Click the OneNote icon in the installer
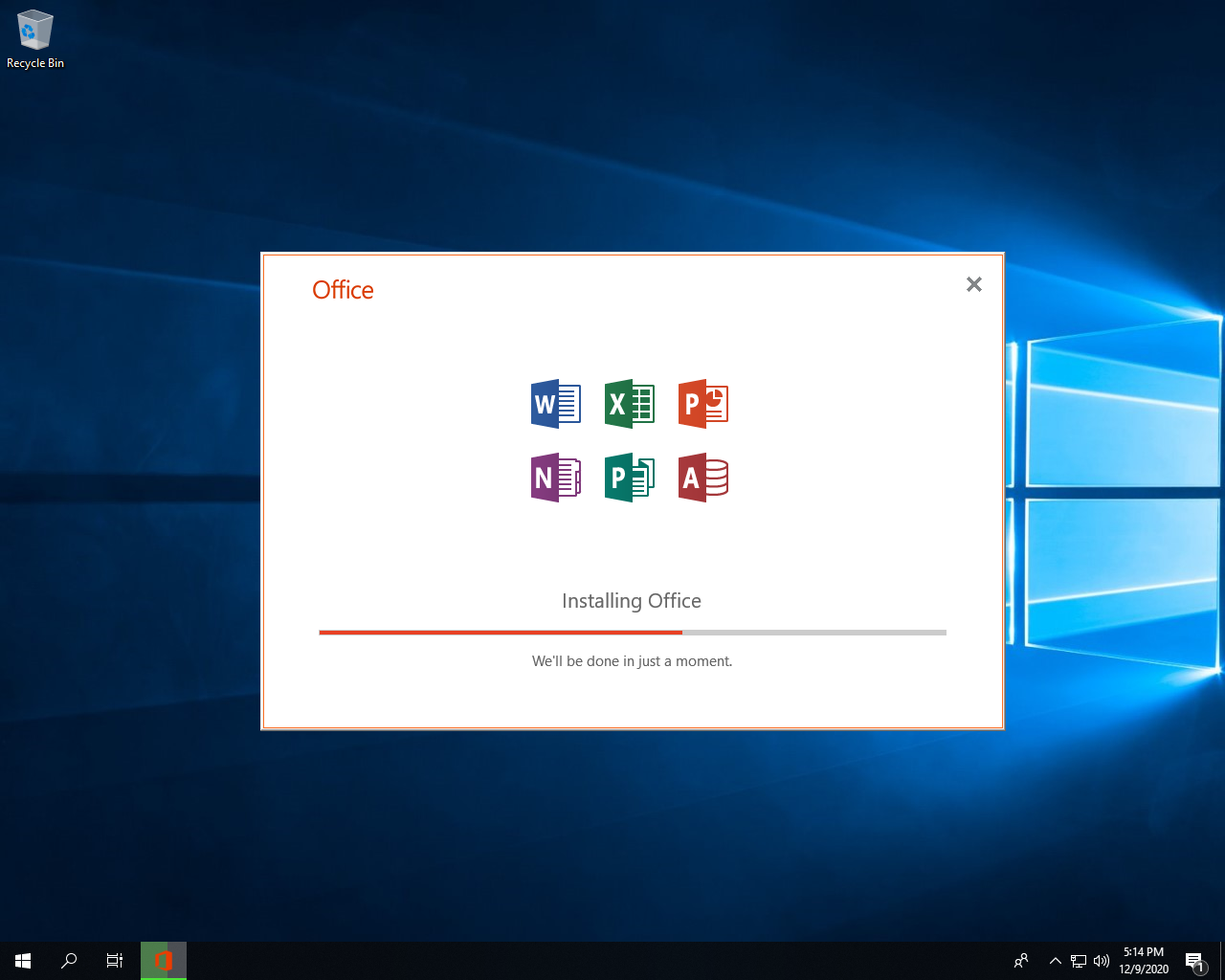Screen dimensions: 1225x980 tap(556, 478)
